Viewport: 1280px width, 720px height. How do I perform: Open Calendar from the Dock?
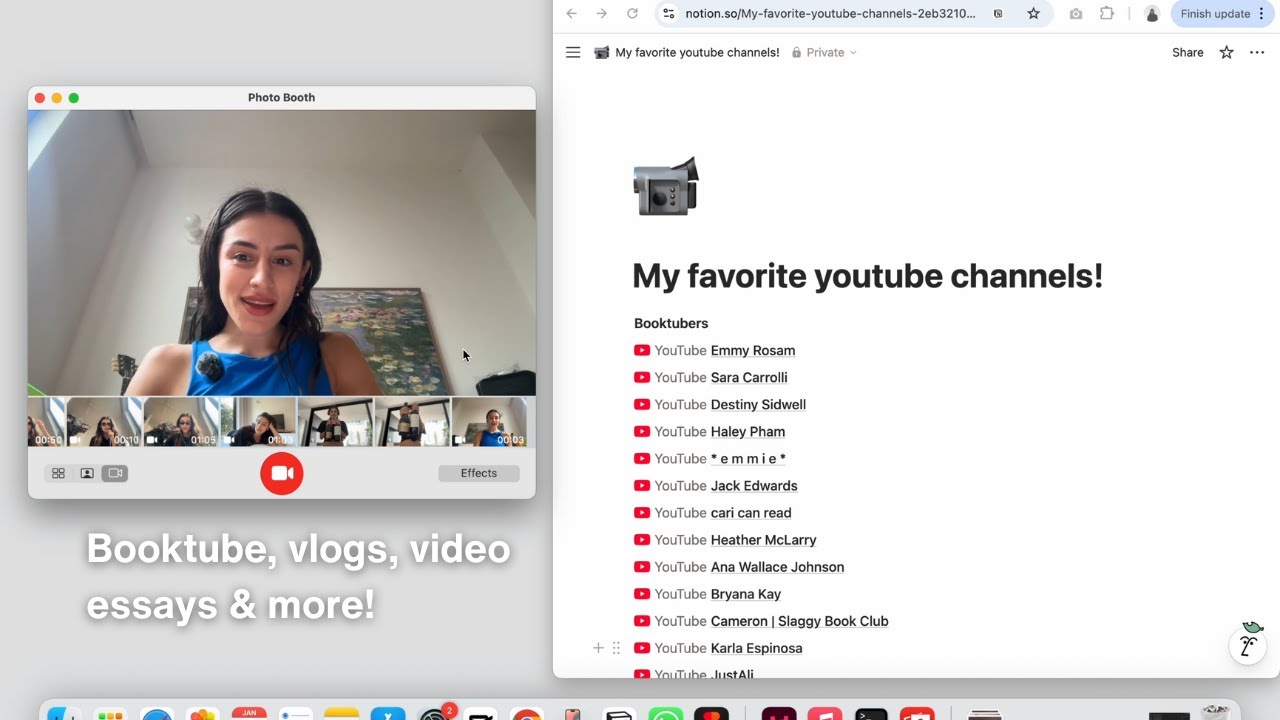249,713
